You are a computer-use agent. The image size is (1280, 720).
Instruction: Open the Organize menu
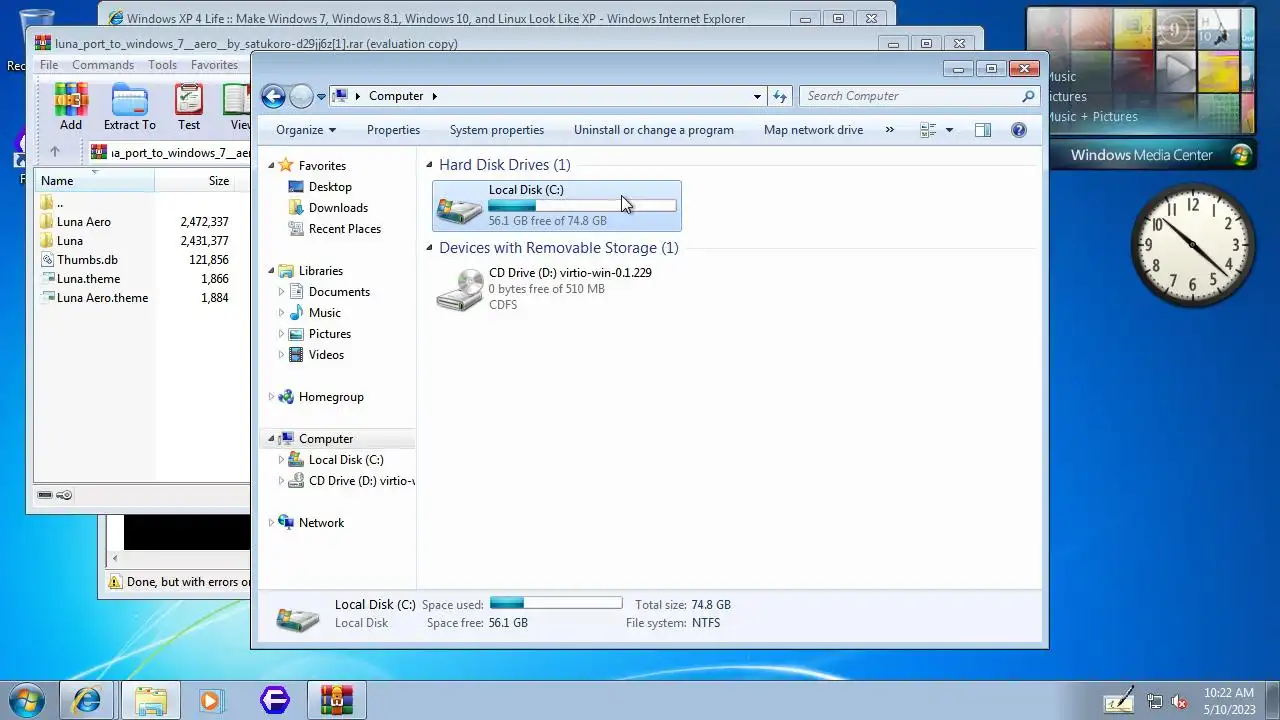point(306,130)
